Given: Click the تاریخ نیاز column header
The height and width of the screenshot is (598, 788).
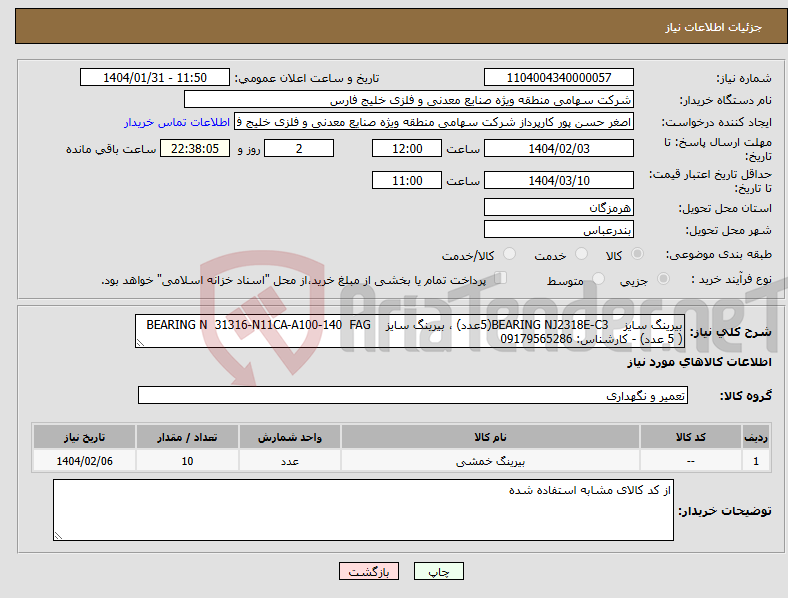Looking at the screenshot, I should [x=84, y=437].
